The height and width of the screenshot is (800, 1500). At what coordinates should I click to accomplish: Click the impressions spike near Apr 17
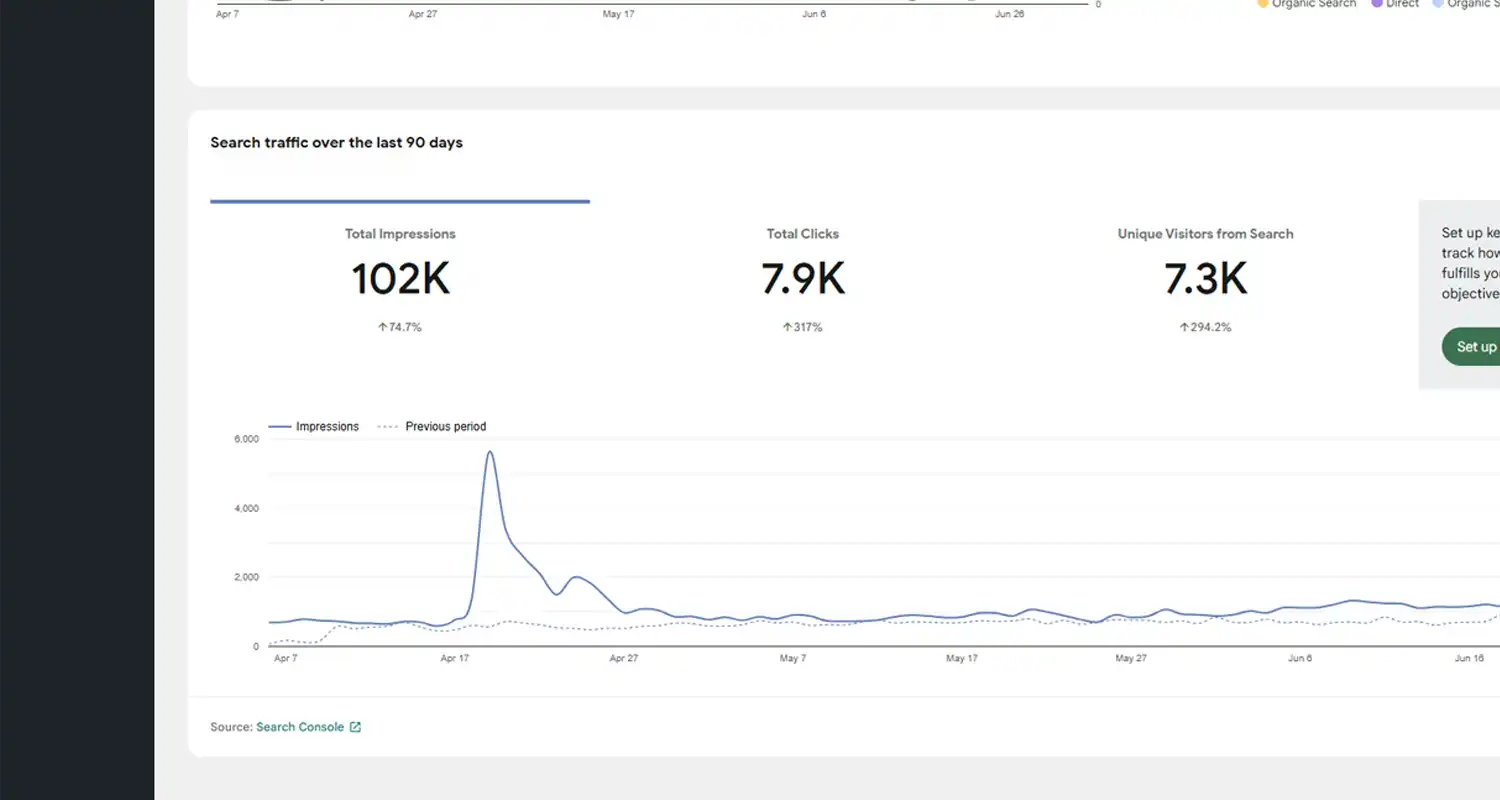(489, 452)
